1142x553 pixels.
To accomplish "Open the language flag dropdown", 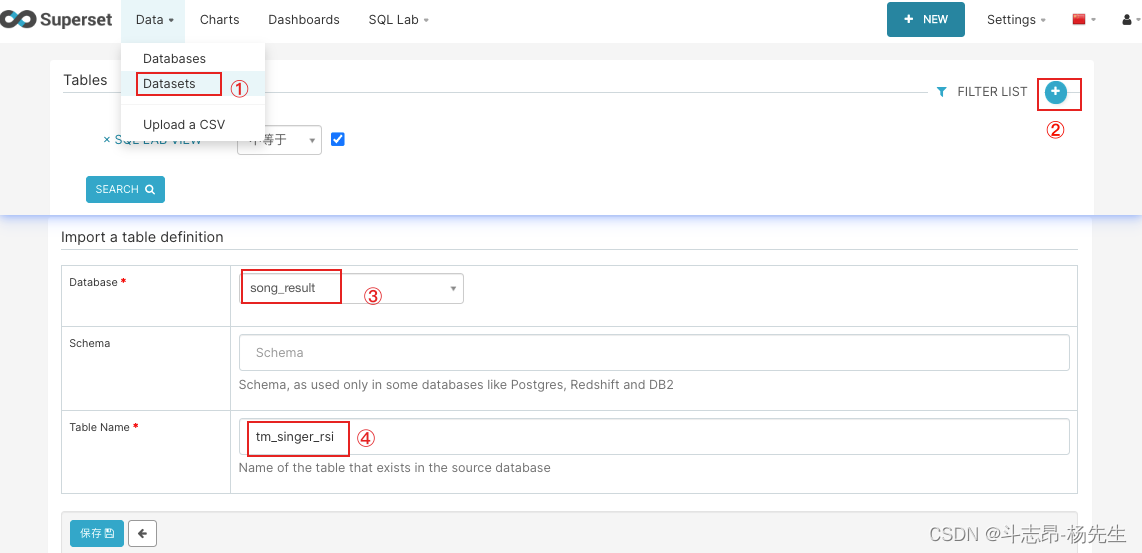I will click(1084, 20).
